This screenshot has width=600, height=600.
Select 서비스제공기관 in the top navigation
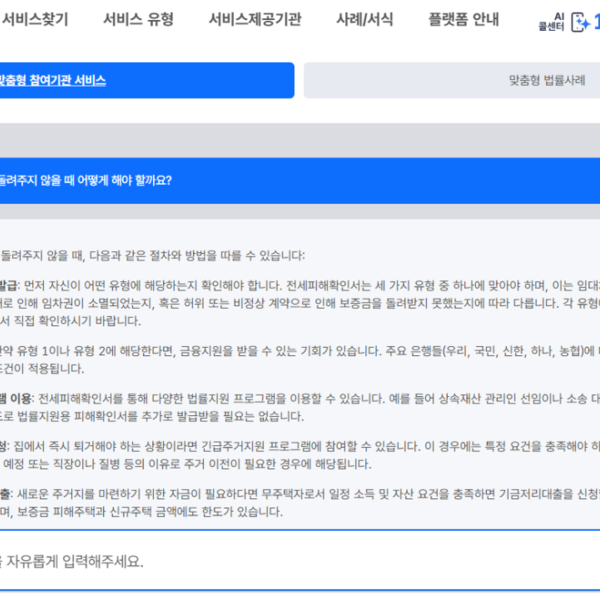coord(255,20)
